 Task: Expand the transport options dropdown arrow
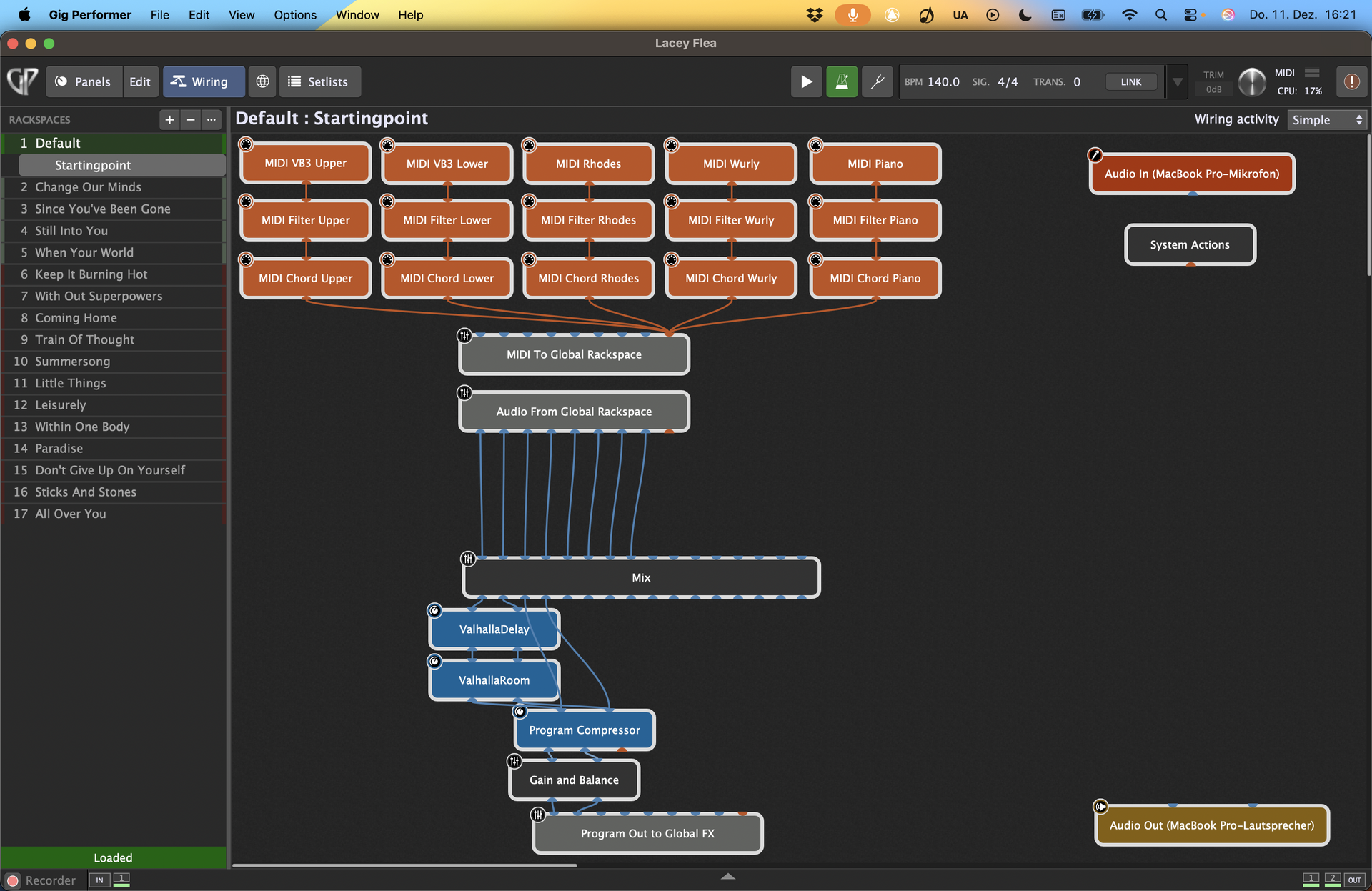pyautogui.click(x=1177, y=82)
